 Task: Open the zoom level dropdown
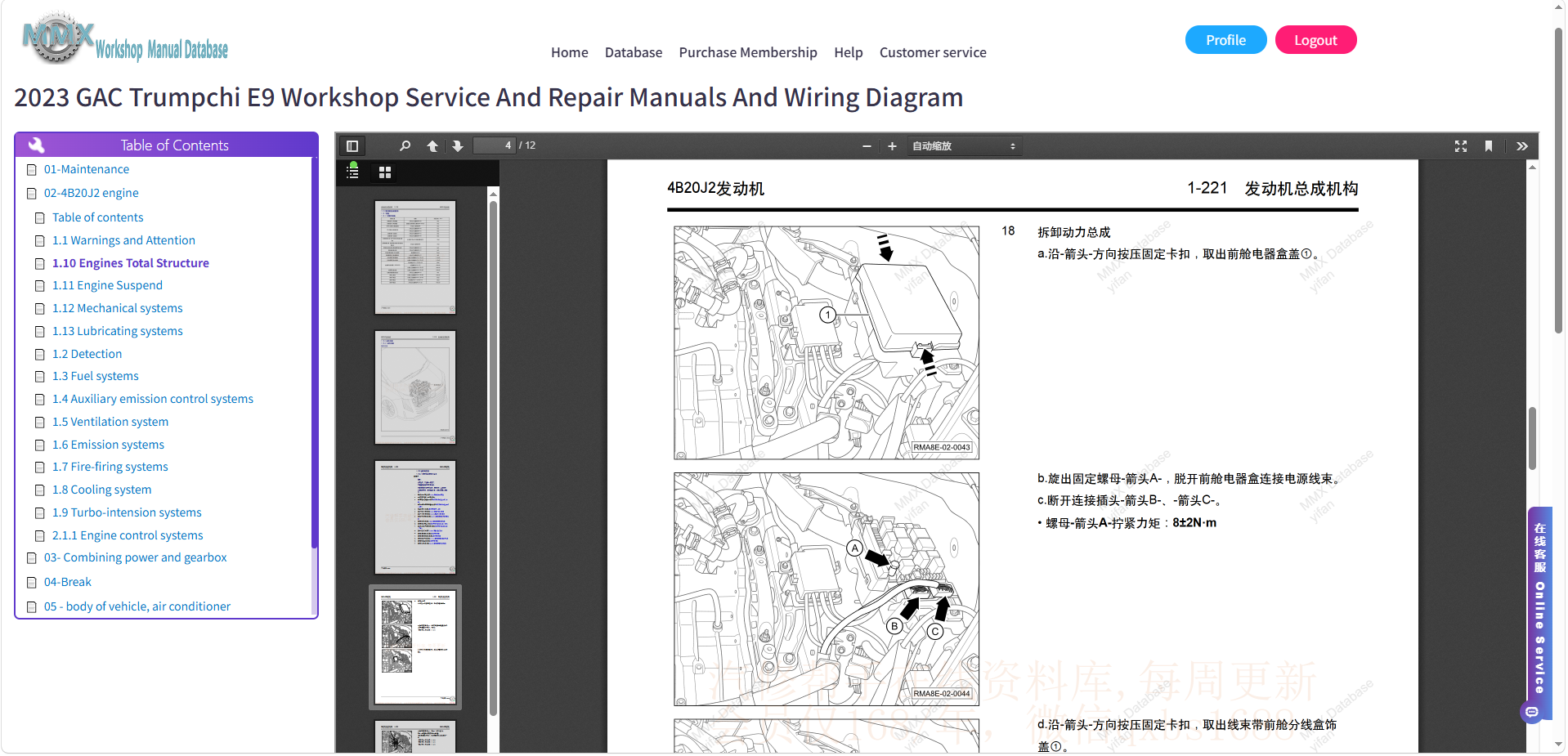click(964, 146)
